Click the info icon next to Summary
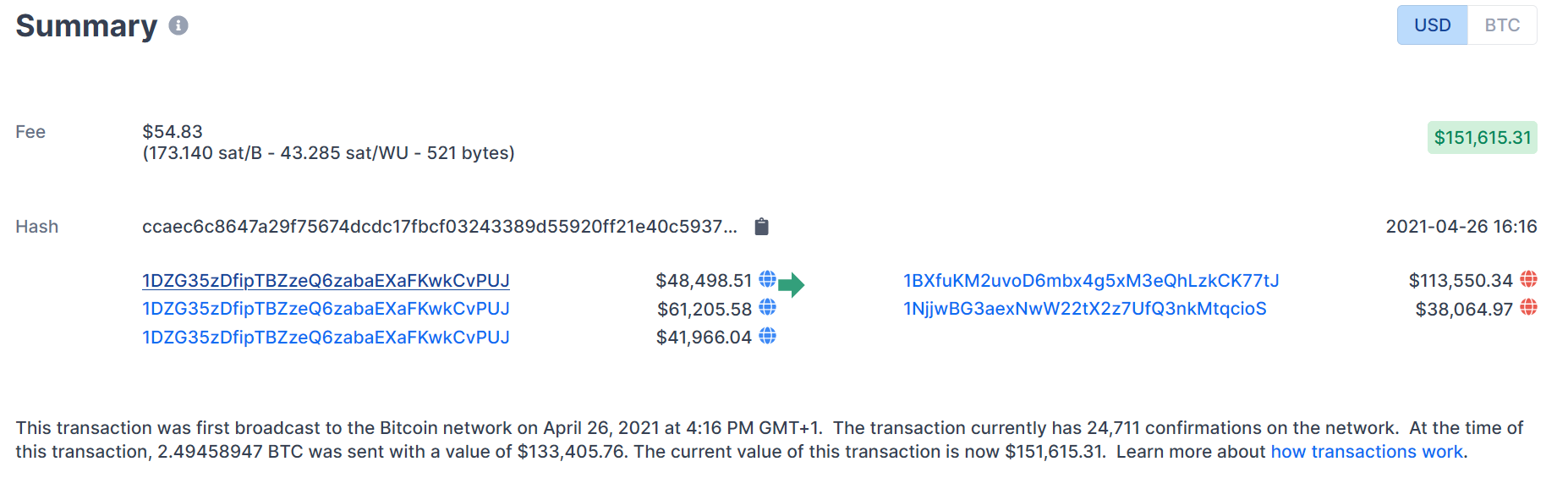This screenshot has height=478, width=1568. (178, 25)
